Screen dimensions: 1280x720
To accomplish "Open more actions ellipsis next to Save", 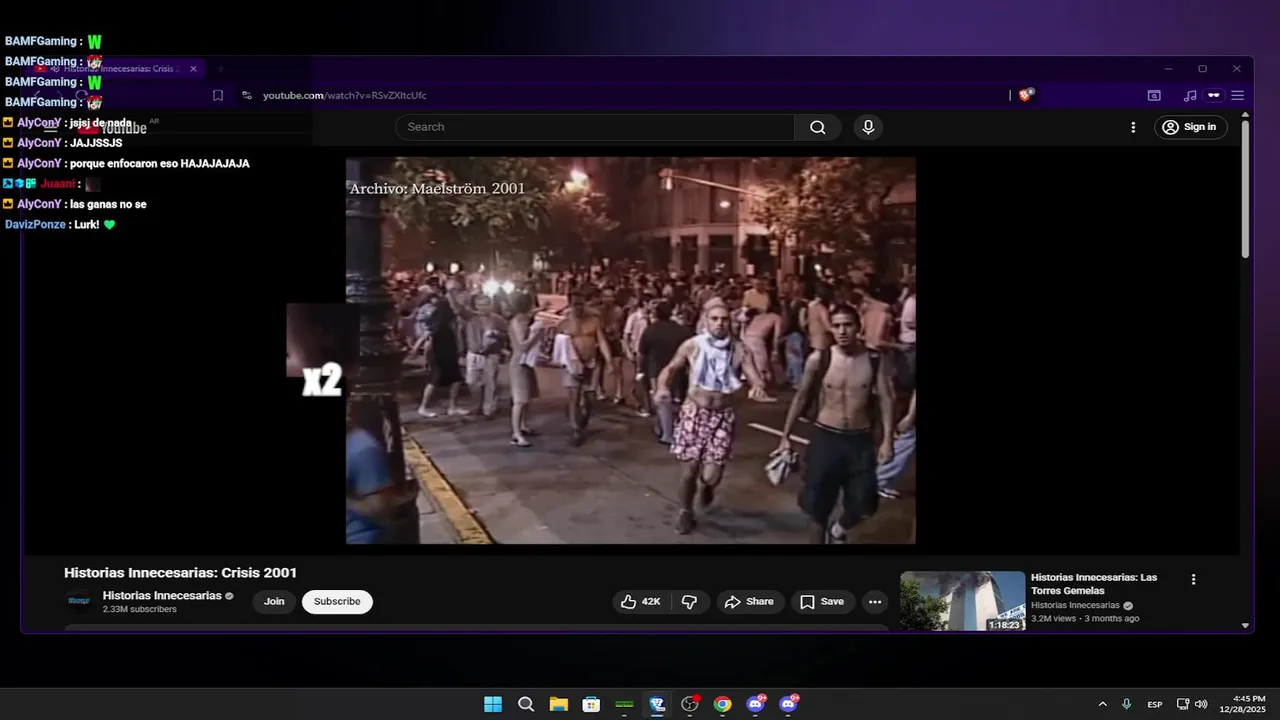I will pos(875,602).
